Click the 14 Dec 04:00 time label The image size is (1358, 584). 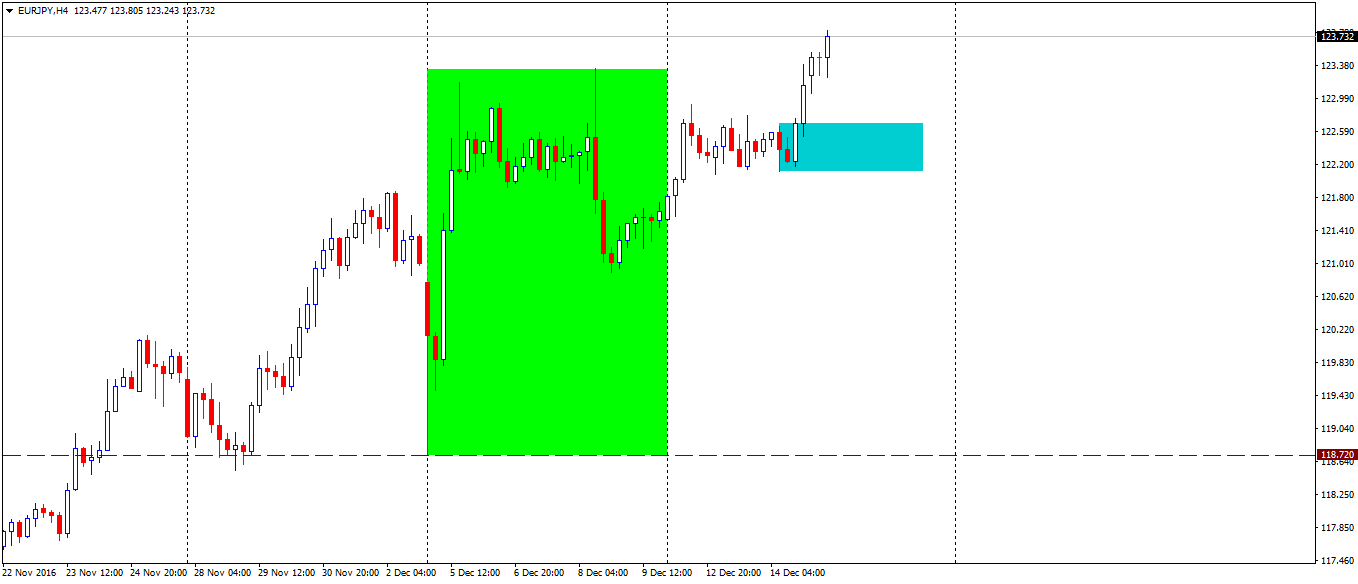pyautogui.click(x=798, y=573)
